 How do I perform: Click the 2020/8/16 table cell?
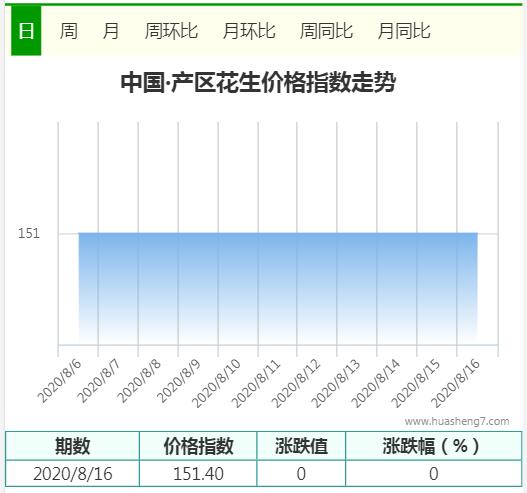tap(72, 474)
